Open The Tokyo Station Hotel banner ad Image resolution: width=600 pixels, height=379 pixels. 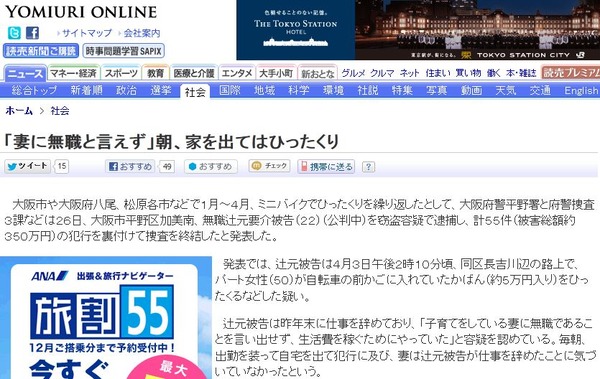[418, 30]
